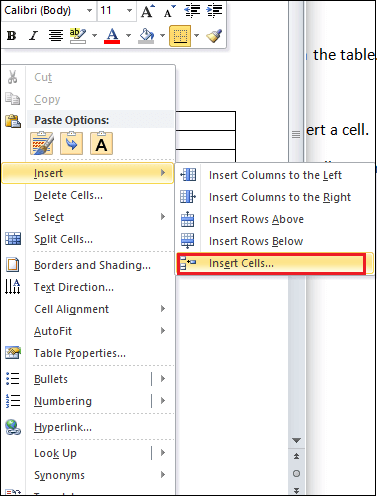
Task: Click the Increase Indent icon
Action: tap(214, 11)
